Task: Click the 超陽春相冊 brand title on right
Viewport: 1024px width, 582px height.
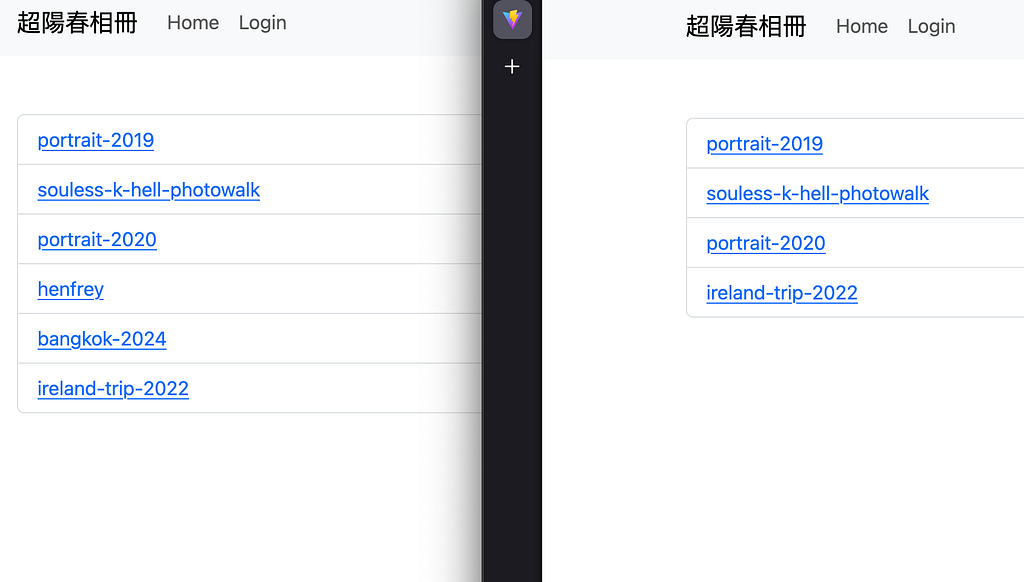Action: point(746,26)
